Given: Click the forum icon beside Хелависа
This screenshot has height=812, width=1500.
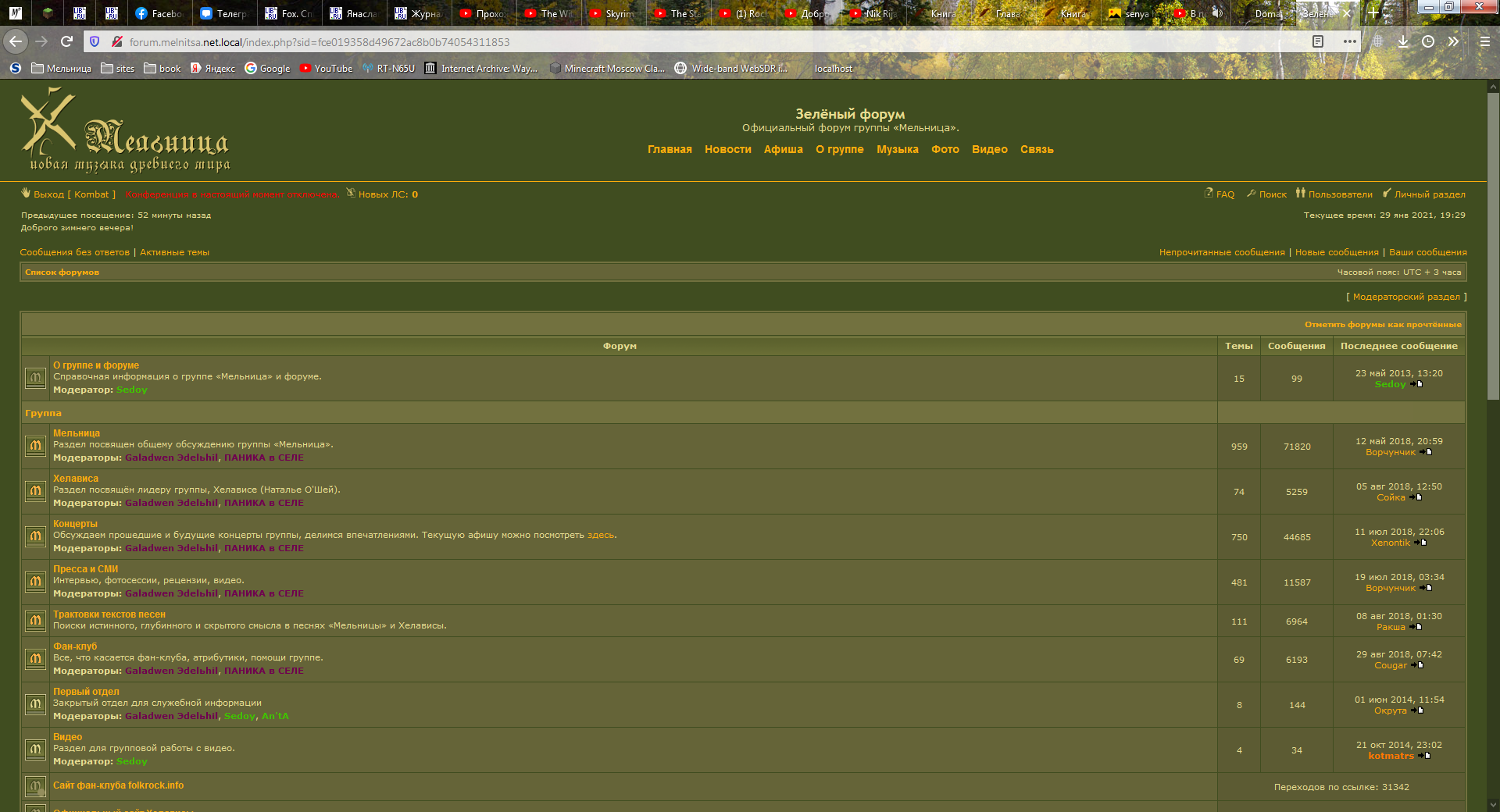Looking at the screenshot, I should pyautogui.click(x=35, y=491).
